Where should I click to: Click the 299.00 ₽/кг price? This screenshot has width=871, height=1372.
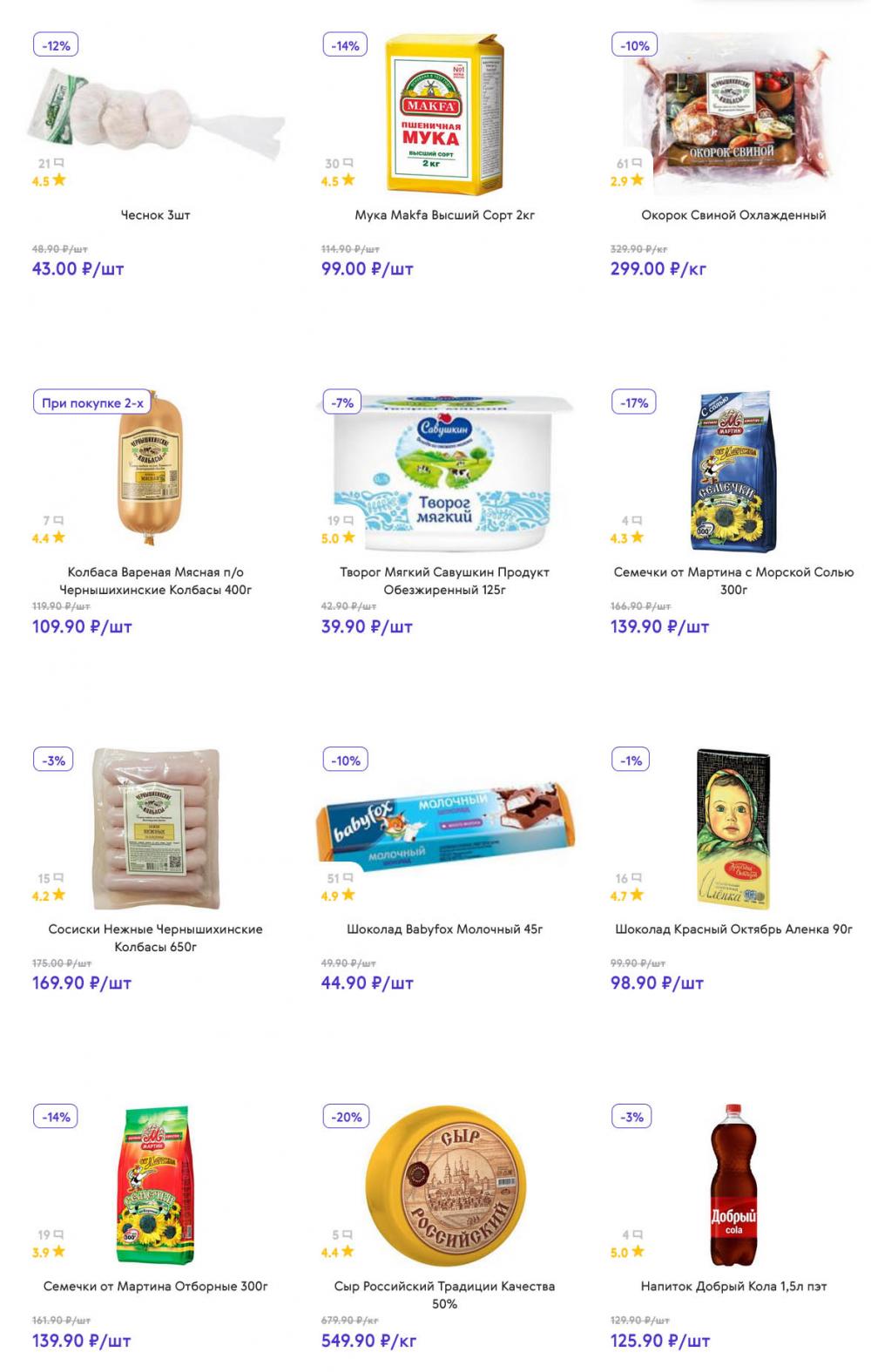tap(658, 269)
